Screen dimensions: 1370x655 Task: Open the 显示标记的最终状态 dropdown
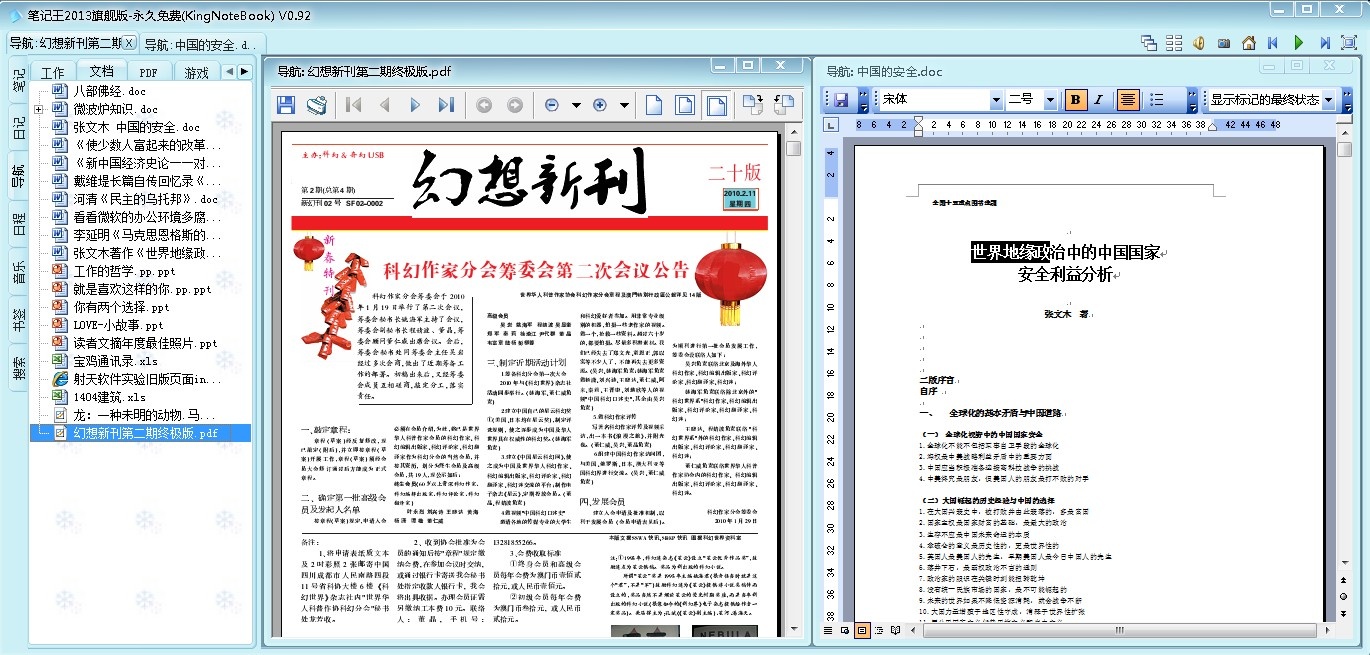coord(1328,100)
